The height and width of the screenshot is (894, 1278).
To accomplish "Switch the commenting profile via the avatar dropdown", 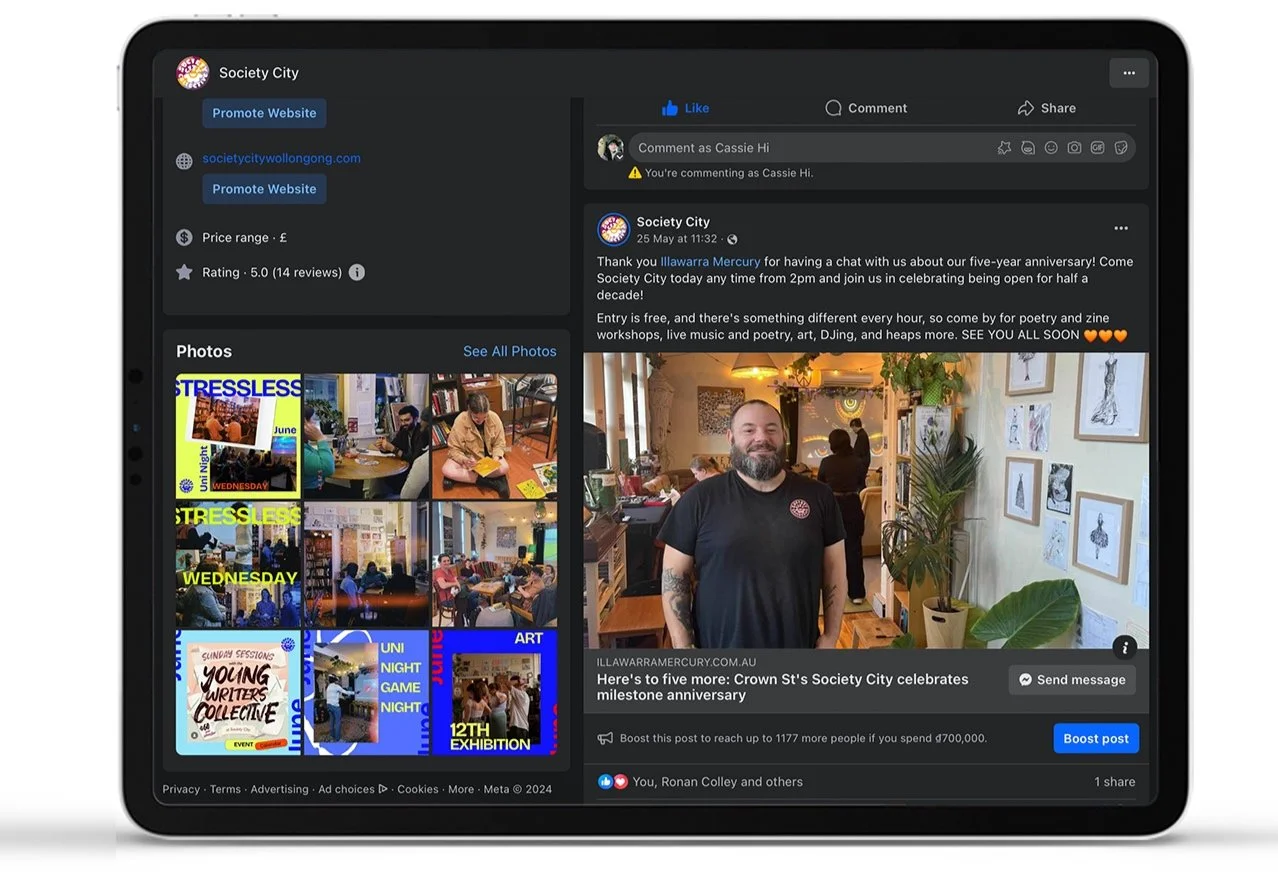I will point(611,148).
